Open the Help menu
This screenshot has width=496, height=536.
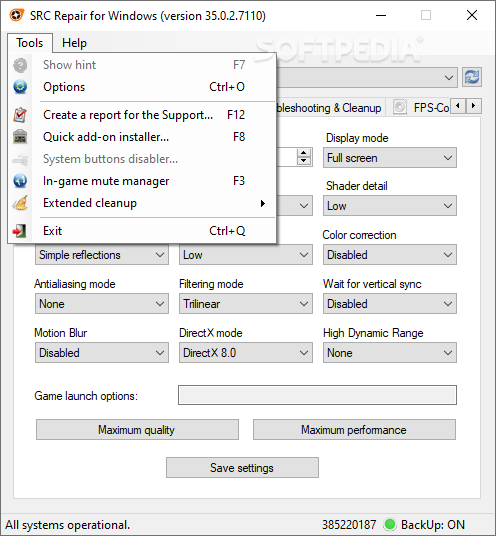[74, 43]
